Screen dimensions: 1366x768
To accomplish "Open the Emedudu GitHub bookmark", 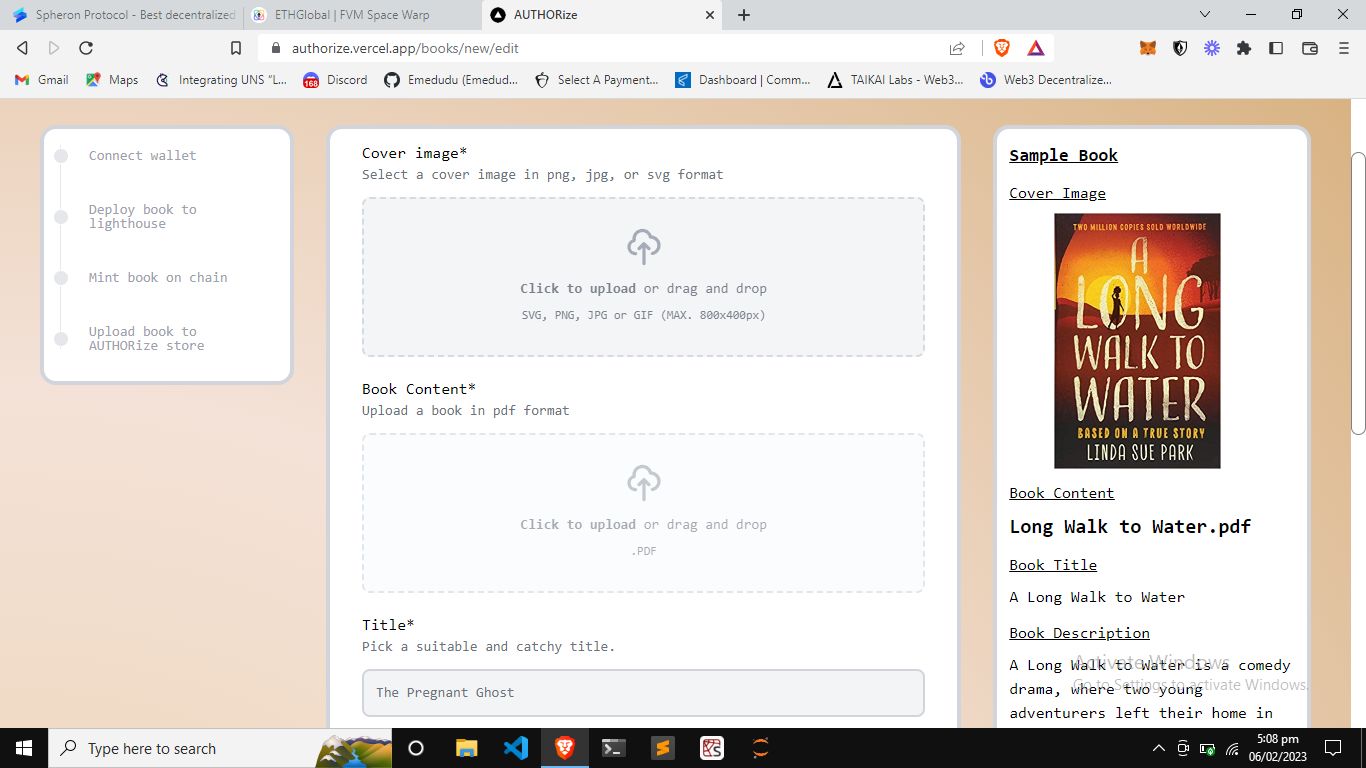I will [451, 80].
